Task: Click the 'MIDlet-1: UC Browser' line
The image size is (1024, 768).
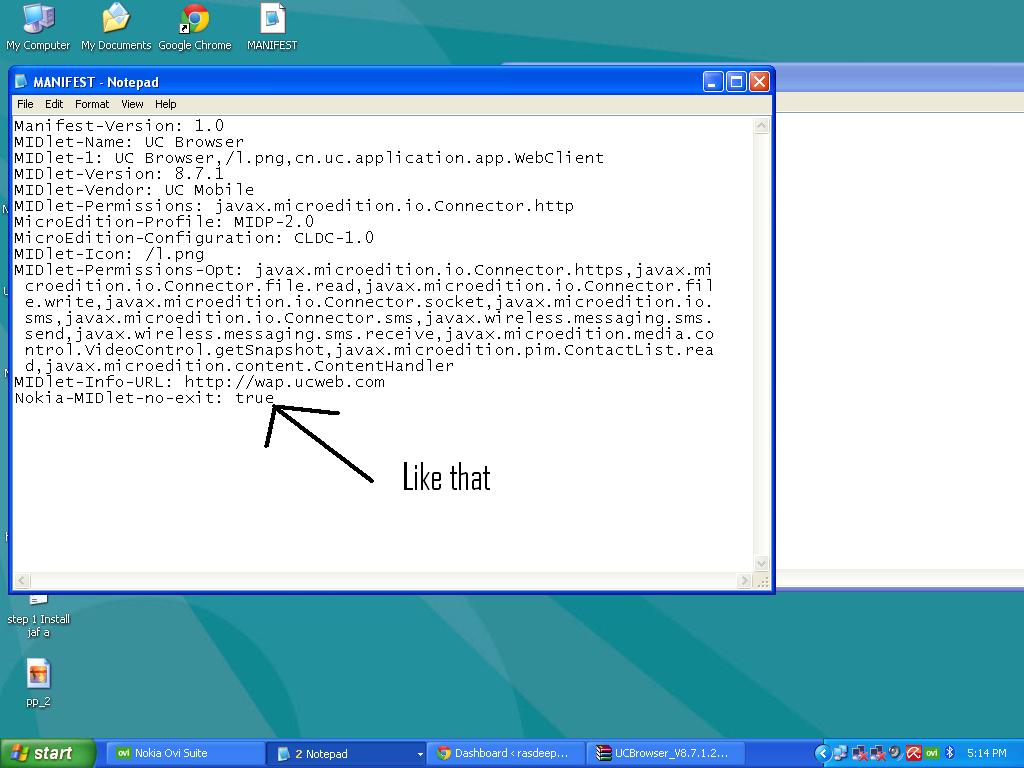Action: [309, 158]
